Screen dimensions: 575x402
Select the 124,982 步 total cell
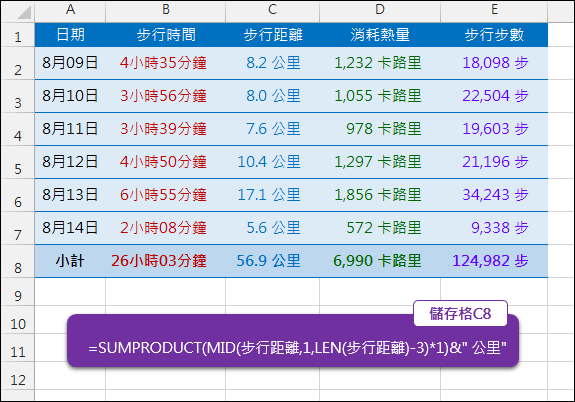click(x=494, y=261)
